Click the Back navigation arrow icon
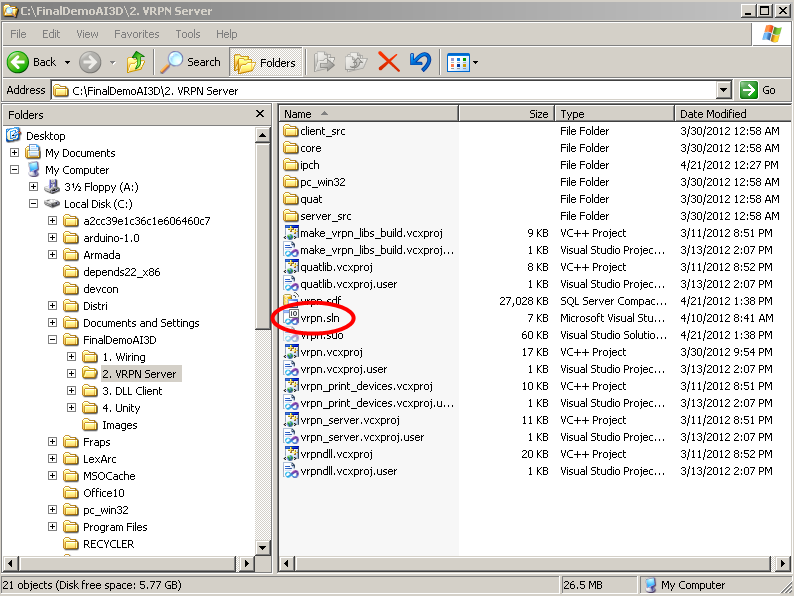Screen dimensions: 794x596 tap(18, 62)
